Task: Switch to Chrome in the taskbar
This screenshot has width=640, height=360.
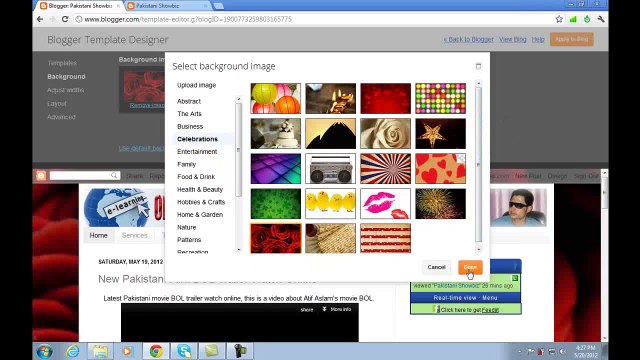Action: [x=156, y=351]
